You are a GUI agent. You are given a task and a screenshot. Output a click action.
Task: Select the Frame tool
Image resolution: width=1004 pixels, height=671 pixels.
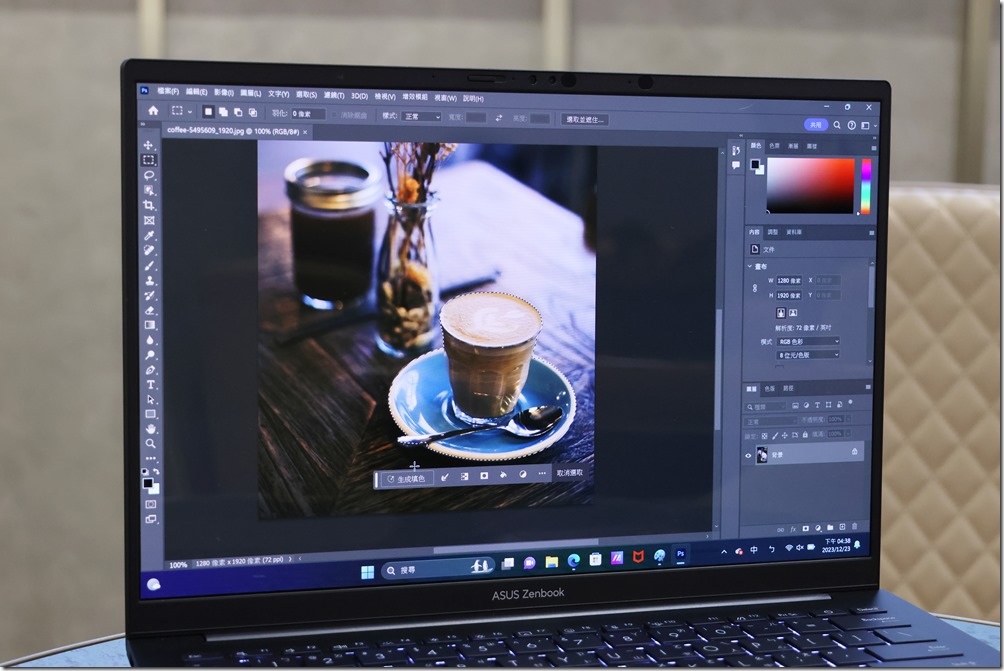(x=149, y=220)
